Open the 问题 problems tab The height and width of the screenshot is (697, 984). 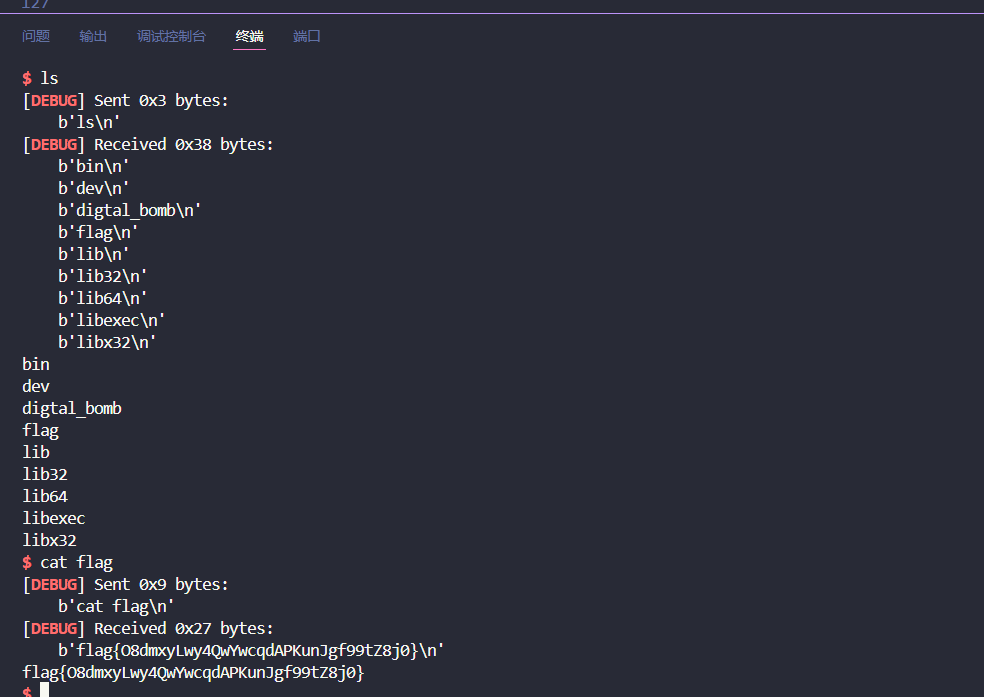tap(36, 36)
